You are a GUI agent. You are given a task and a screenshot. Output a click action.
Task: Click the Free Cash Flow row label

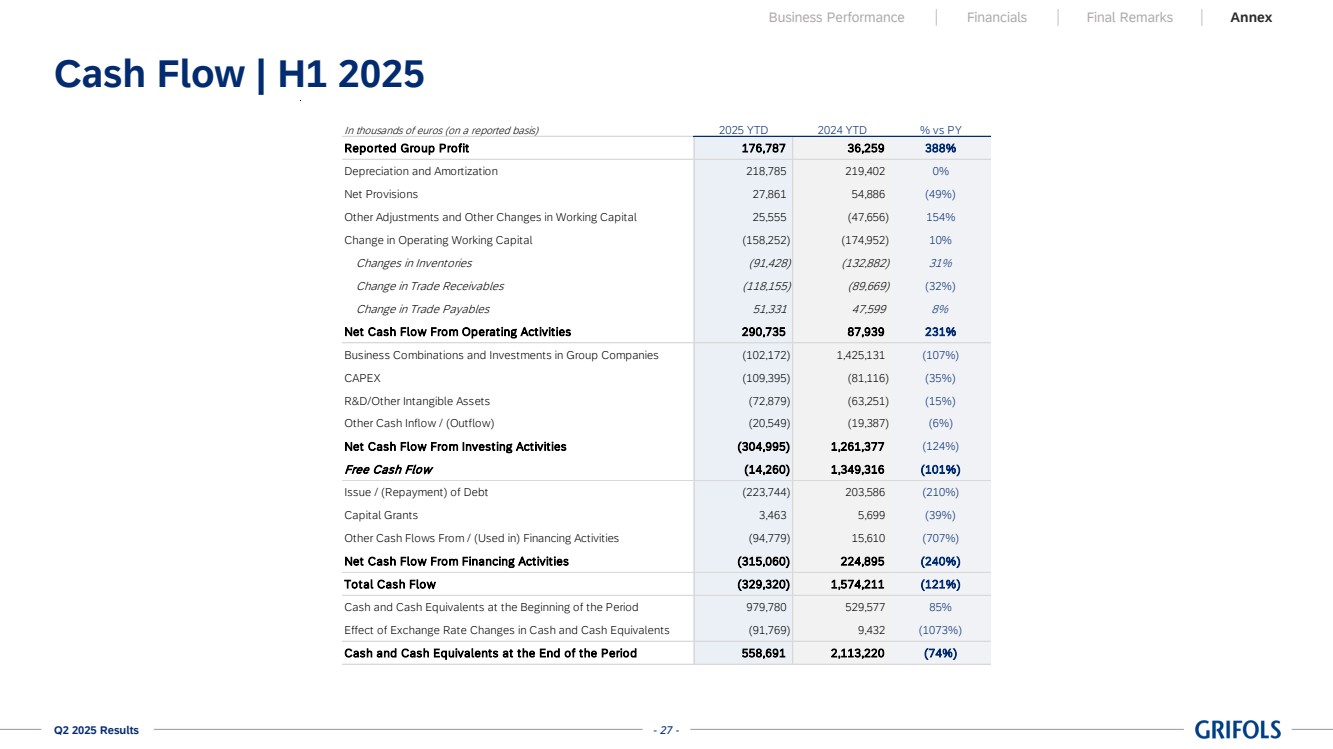tap(388, 470)
